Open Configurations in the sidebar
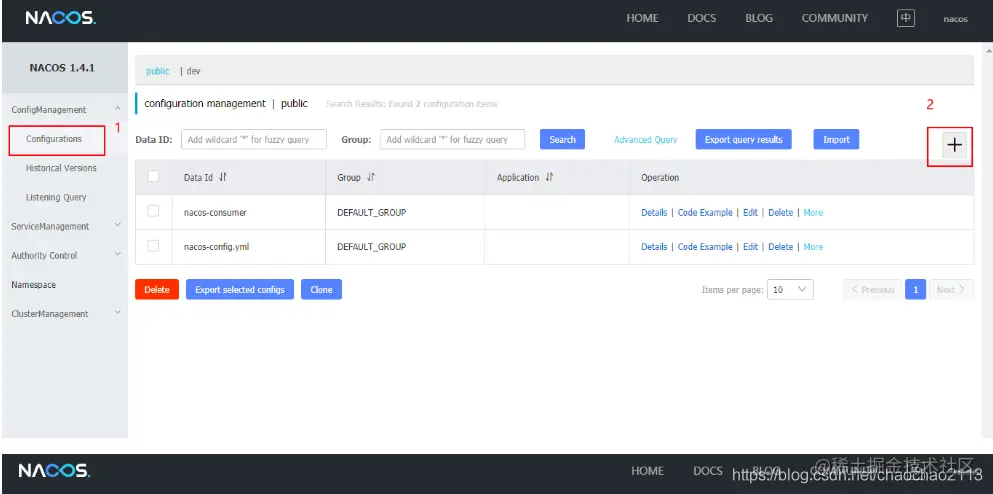Viewport: 993px width, 494px height. click(x=54, y=139)
